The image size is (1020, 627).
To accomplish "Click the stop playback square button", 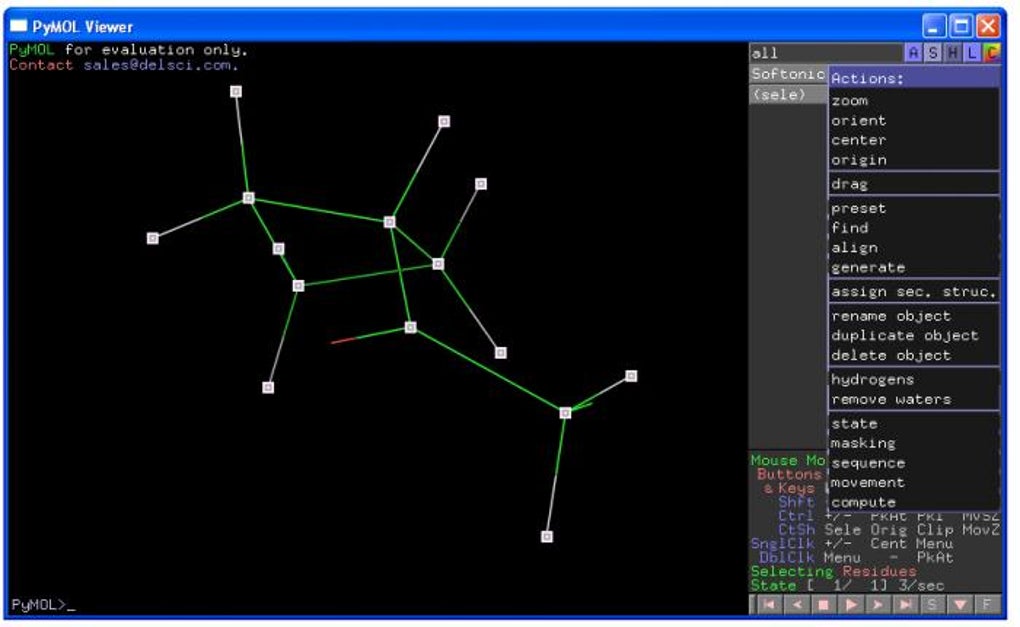I will (824, 605).
